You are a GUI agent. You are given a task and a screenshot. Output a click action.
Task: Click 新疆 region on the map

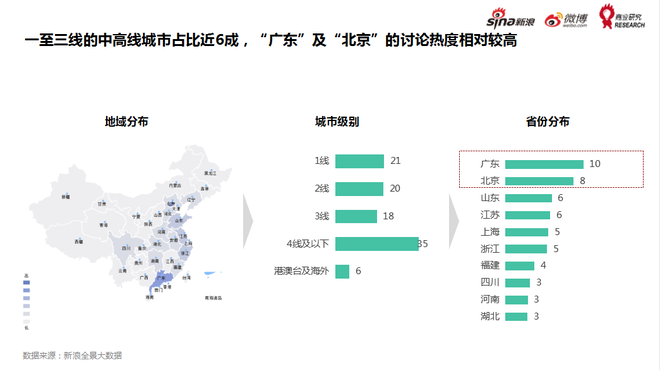point(66,197)
